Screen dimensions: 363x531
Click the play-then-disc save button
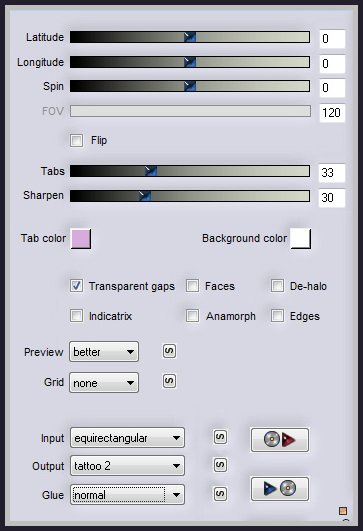pyautogui.click(x=280, y=489)
